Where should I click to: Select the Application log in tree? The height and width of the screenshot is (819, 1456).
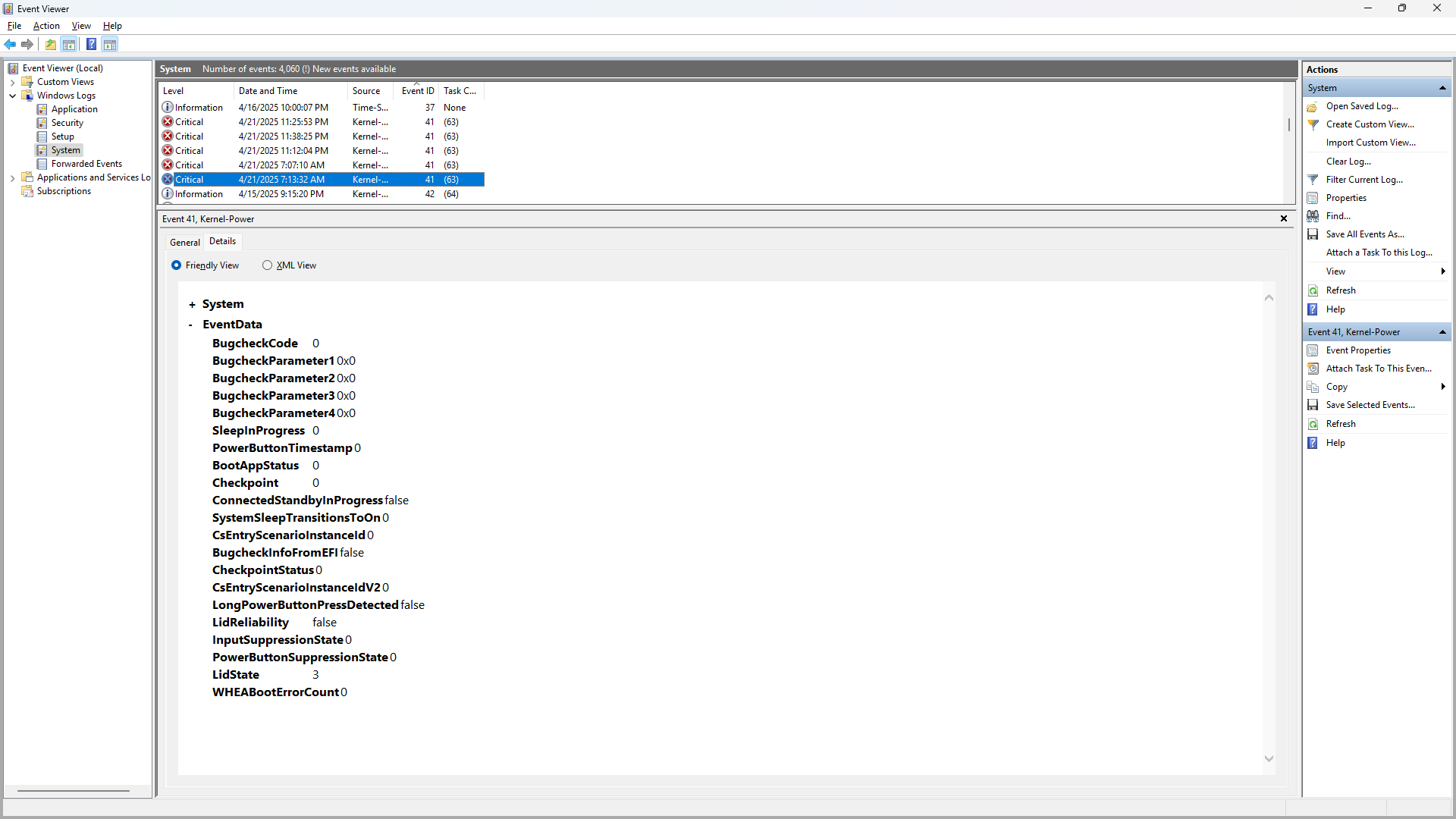click(74, 109)
